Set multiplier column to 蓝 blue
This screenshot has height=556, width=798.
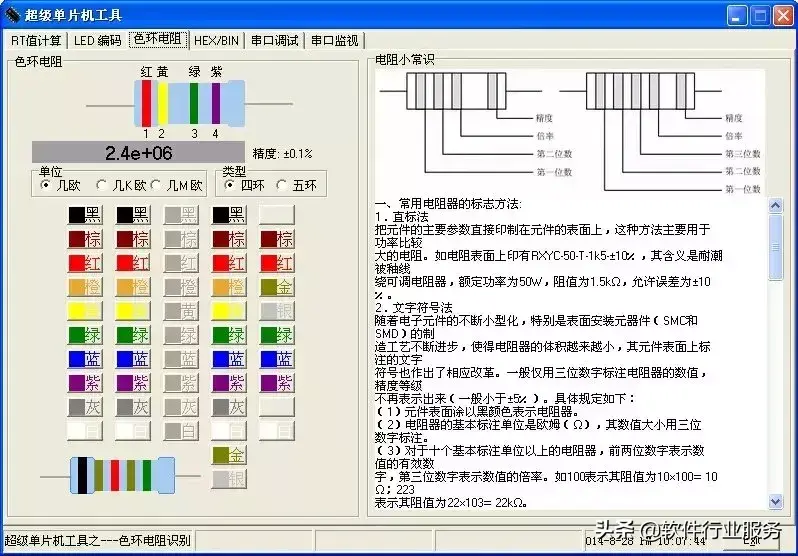click(229, 359)
